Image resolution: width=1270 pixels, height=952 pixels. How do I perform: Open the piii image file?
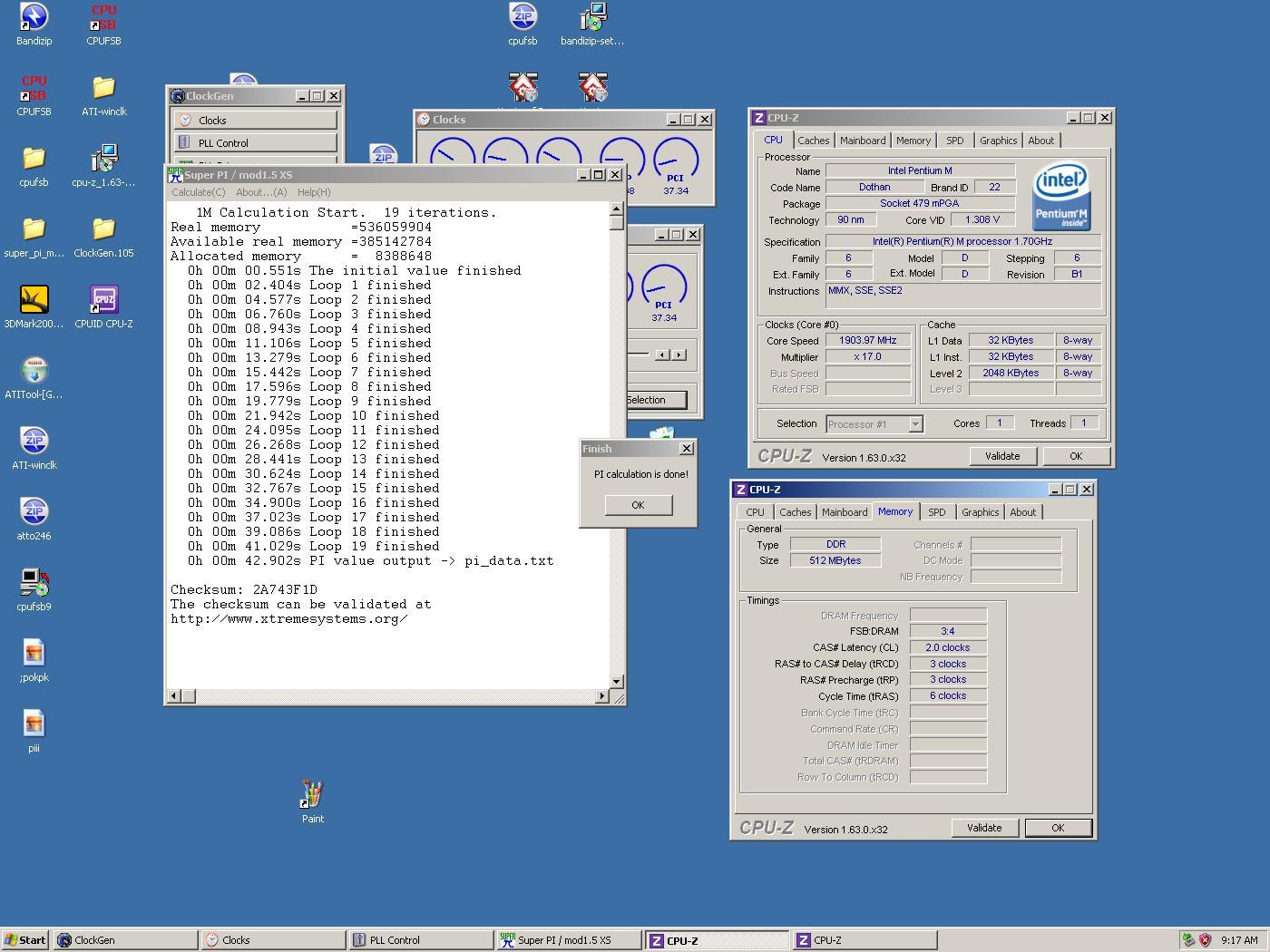(34, 732)
